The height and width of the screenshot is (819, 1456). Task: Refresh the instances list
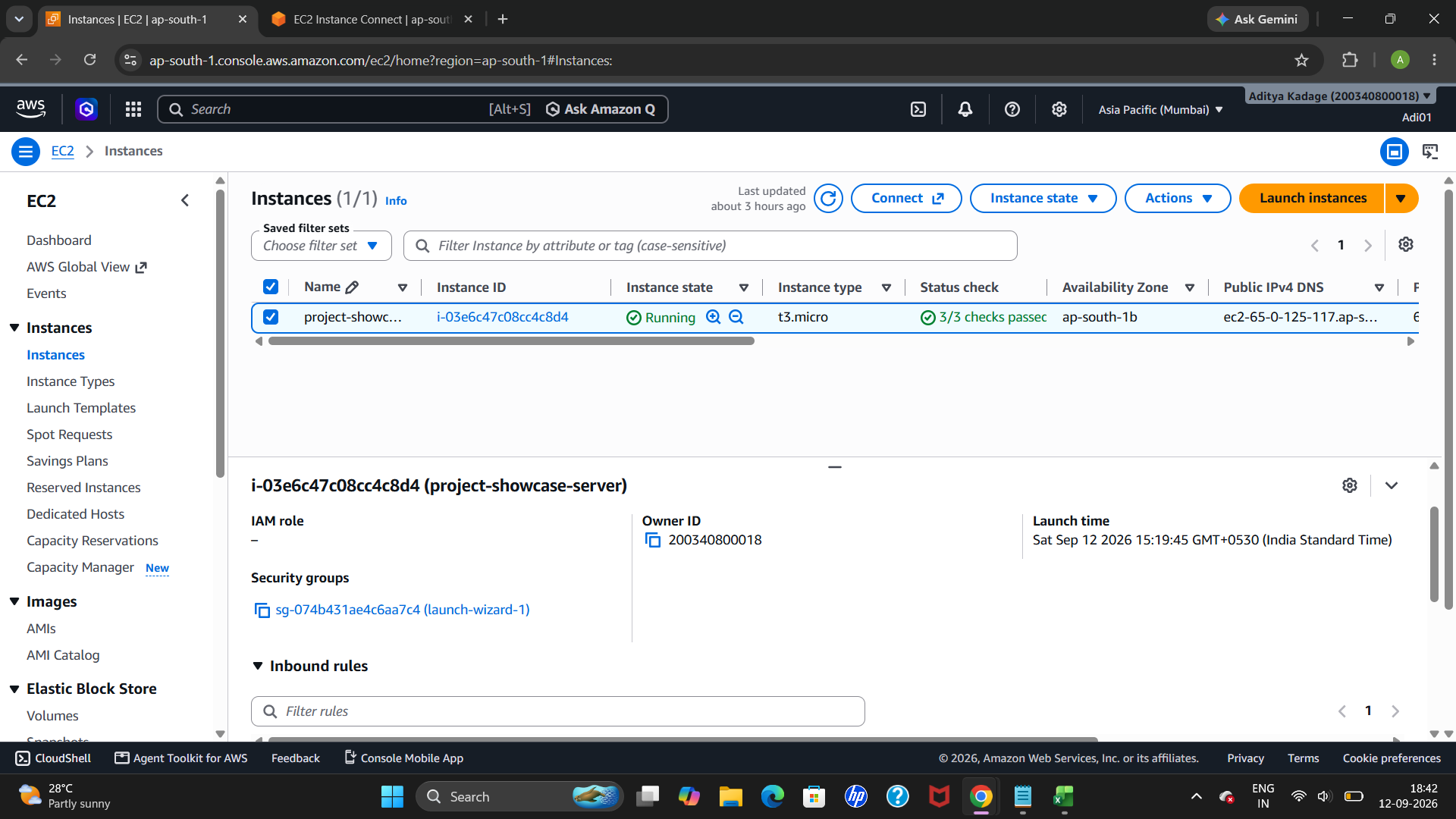pos(828,199)
